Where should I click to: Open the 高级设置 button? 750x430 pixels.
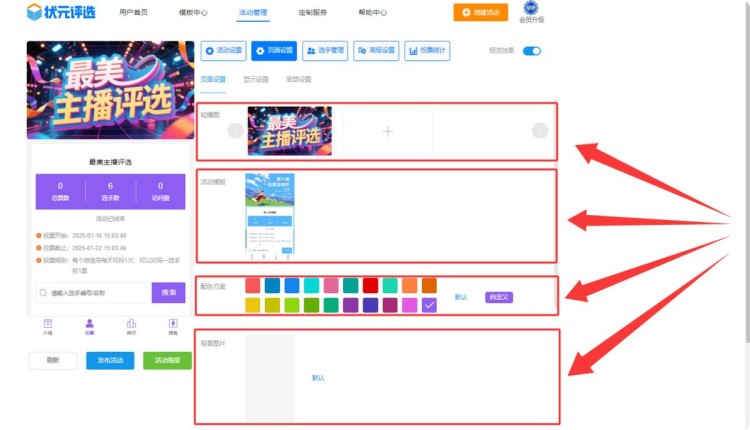point(376,51)
